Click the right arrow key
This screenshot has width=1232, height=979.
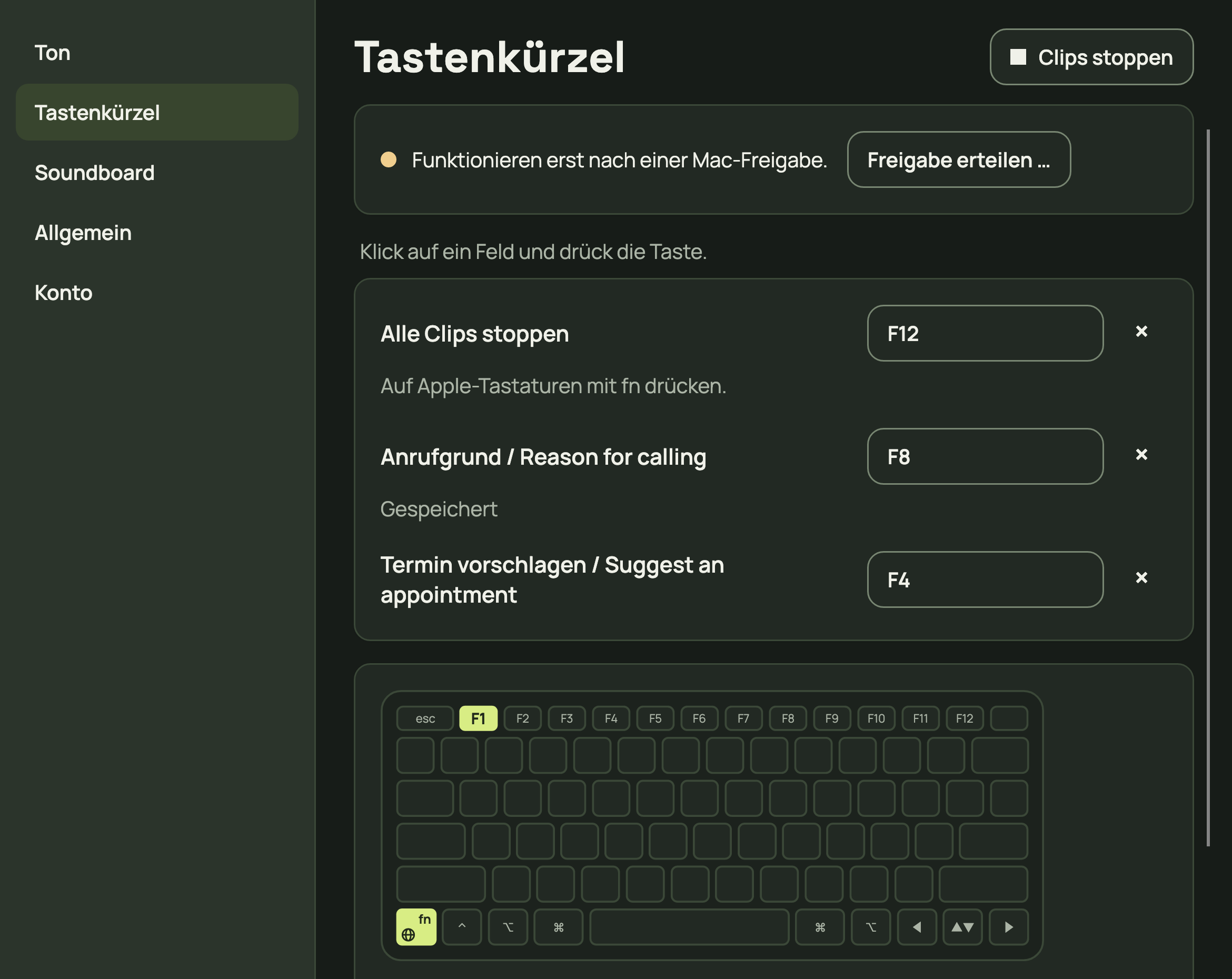coord(1009,927)
